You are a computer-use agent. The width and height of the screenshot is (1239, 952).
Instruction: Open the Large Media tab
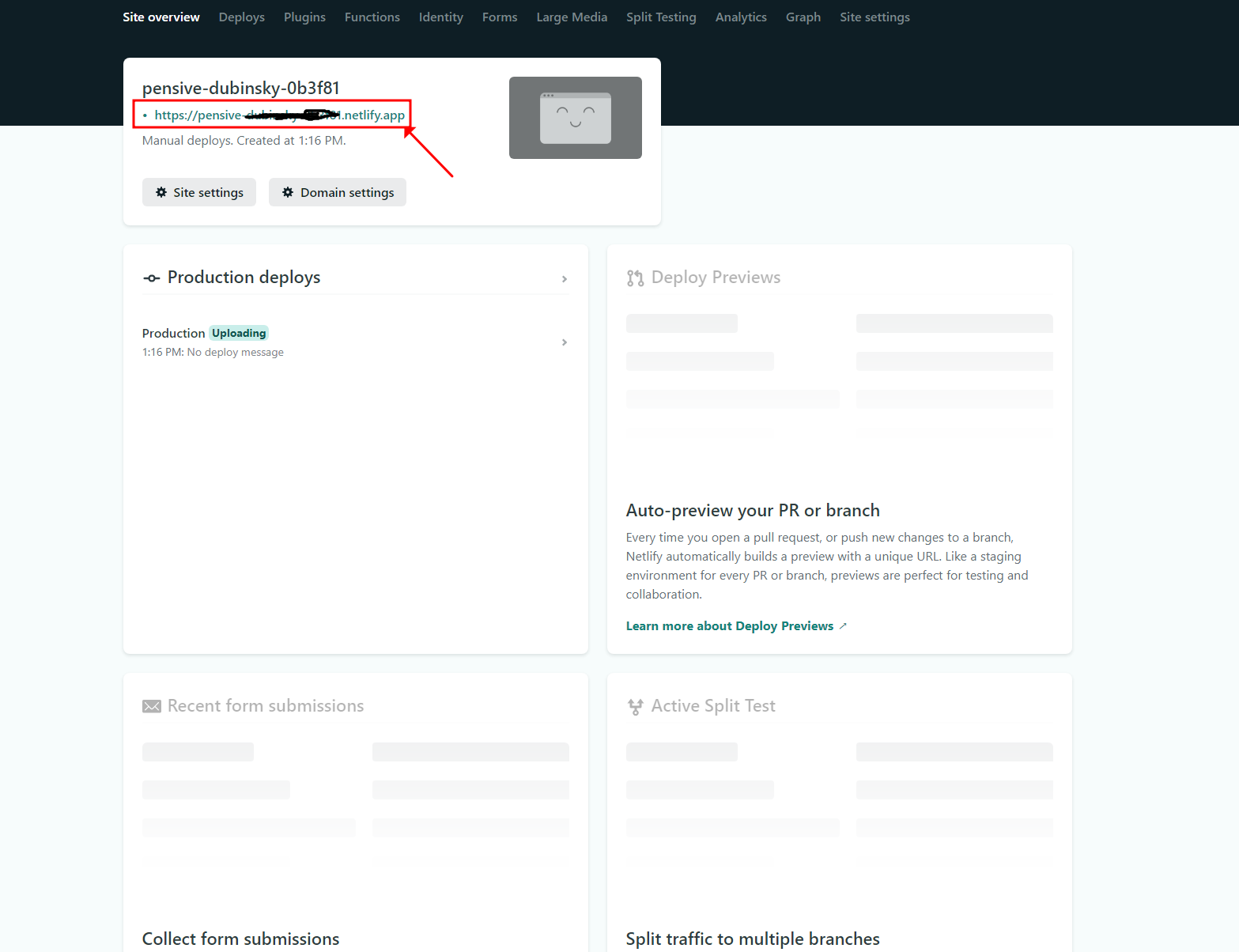click(572, 17)
